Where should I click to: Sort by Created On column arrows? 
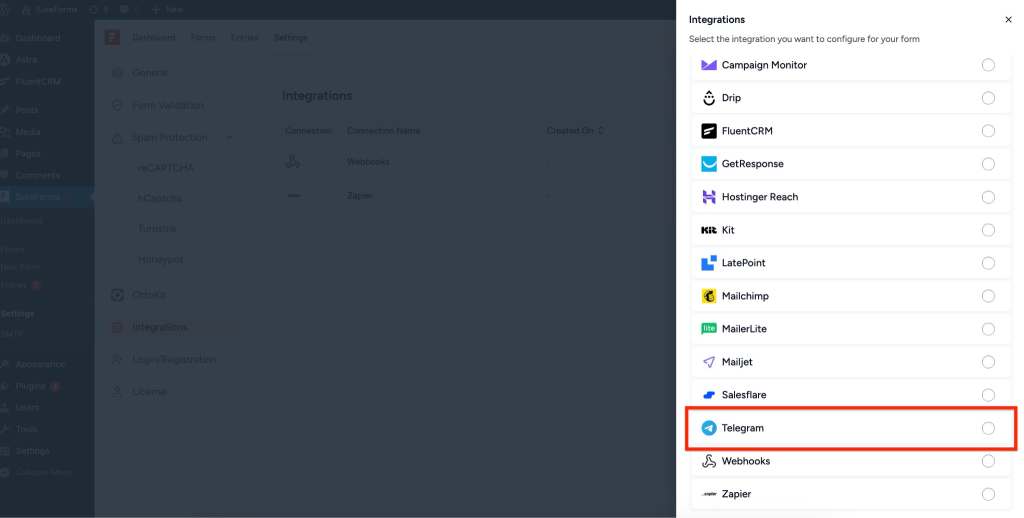pos(601,131)
